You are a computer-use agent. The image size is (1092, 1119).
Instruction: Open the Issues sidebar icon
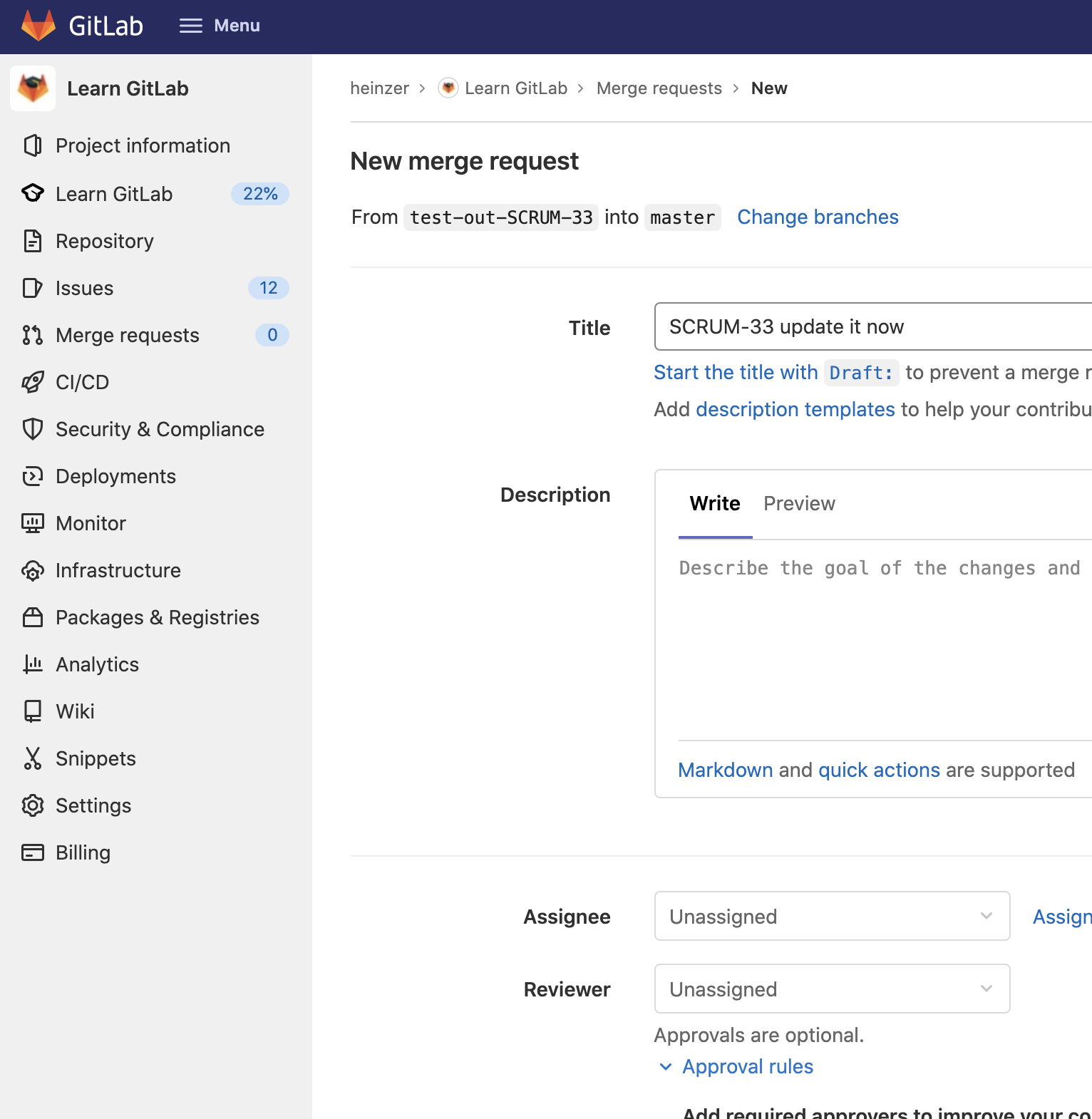(x=32, y=288)
